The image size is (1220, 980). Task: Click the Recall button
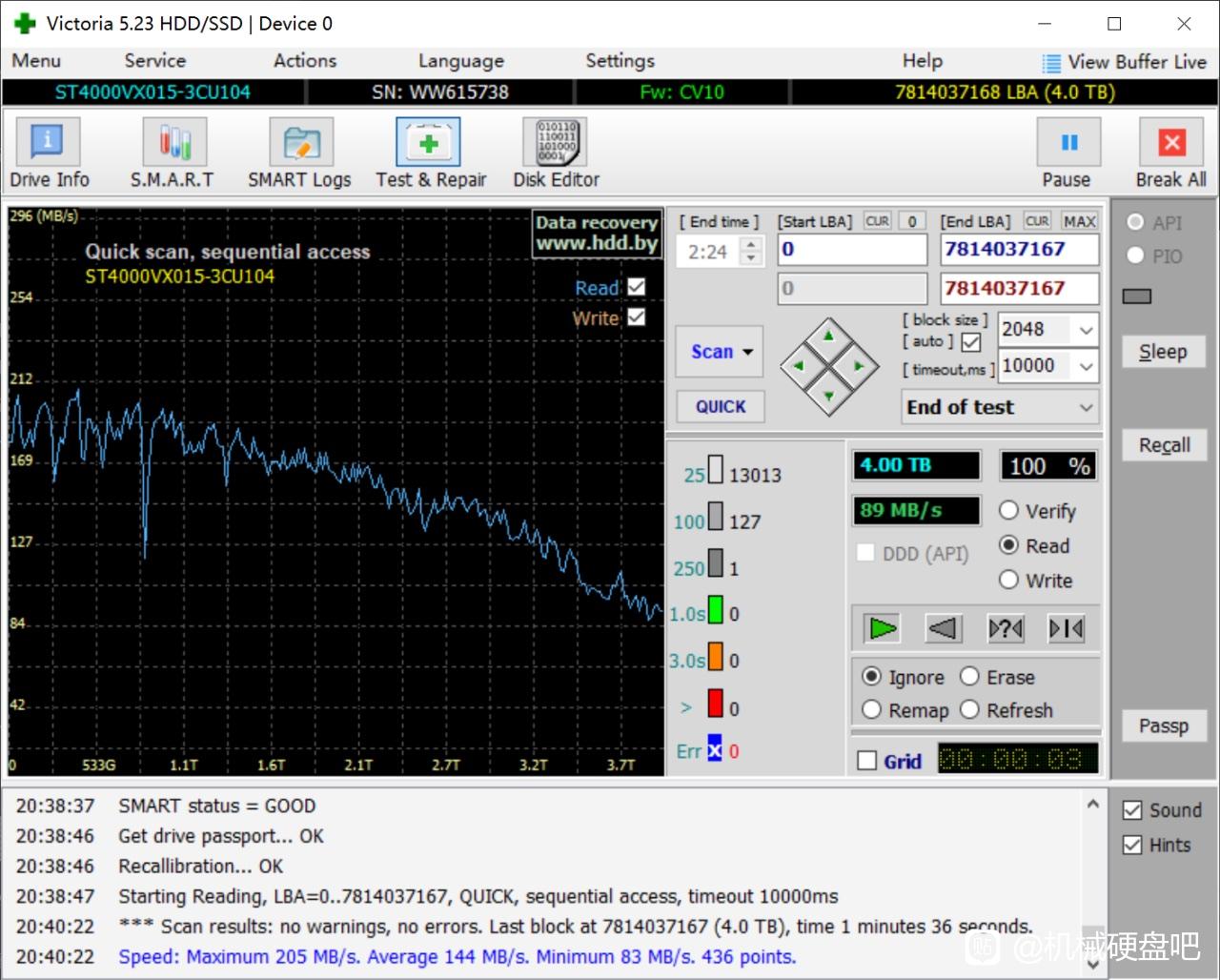click(1163, 445)
